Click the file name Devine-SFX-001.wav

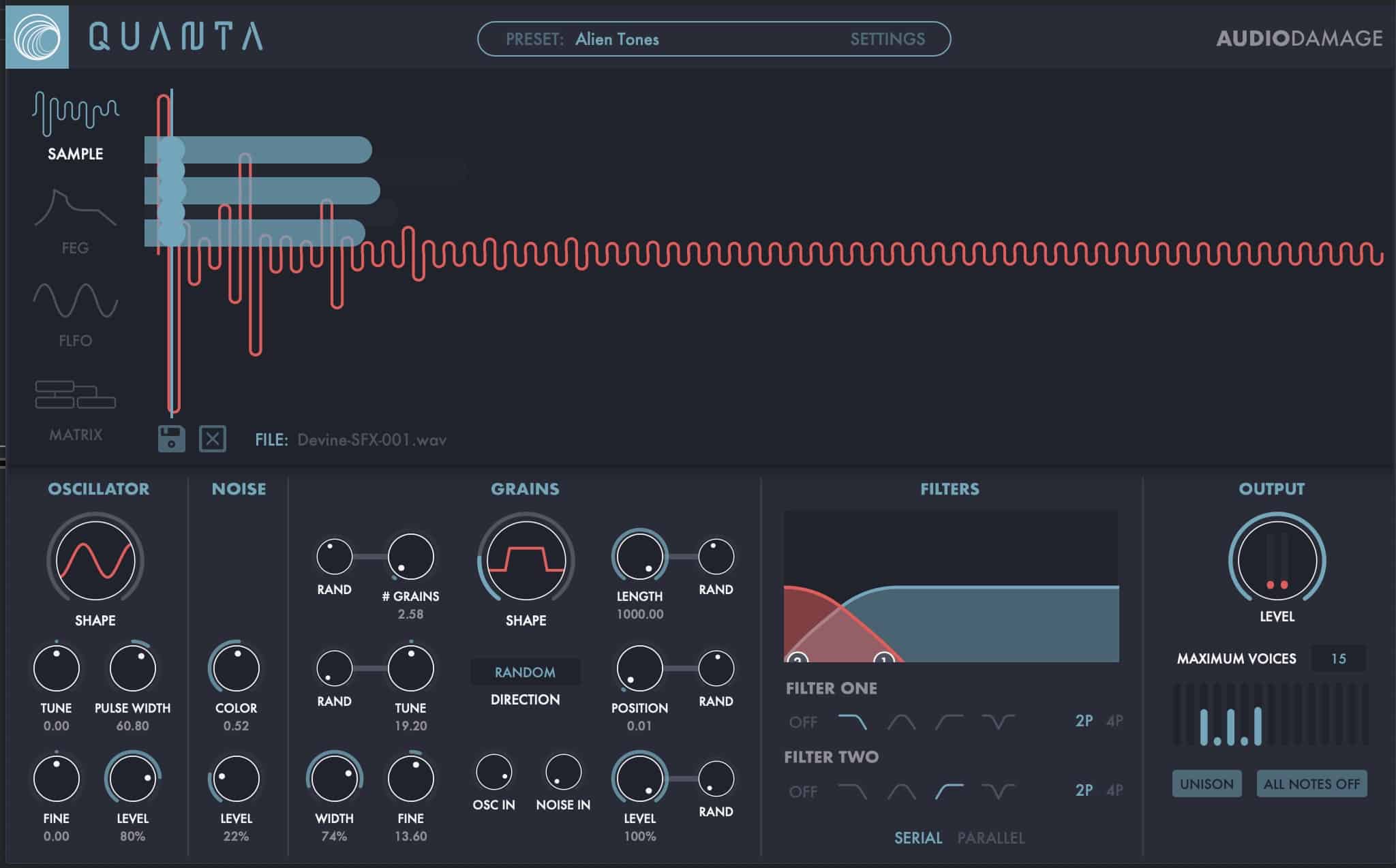coord(371,440)
